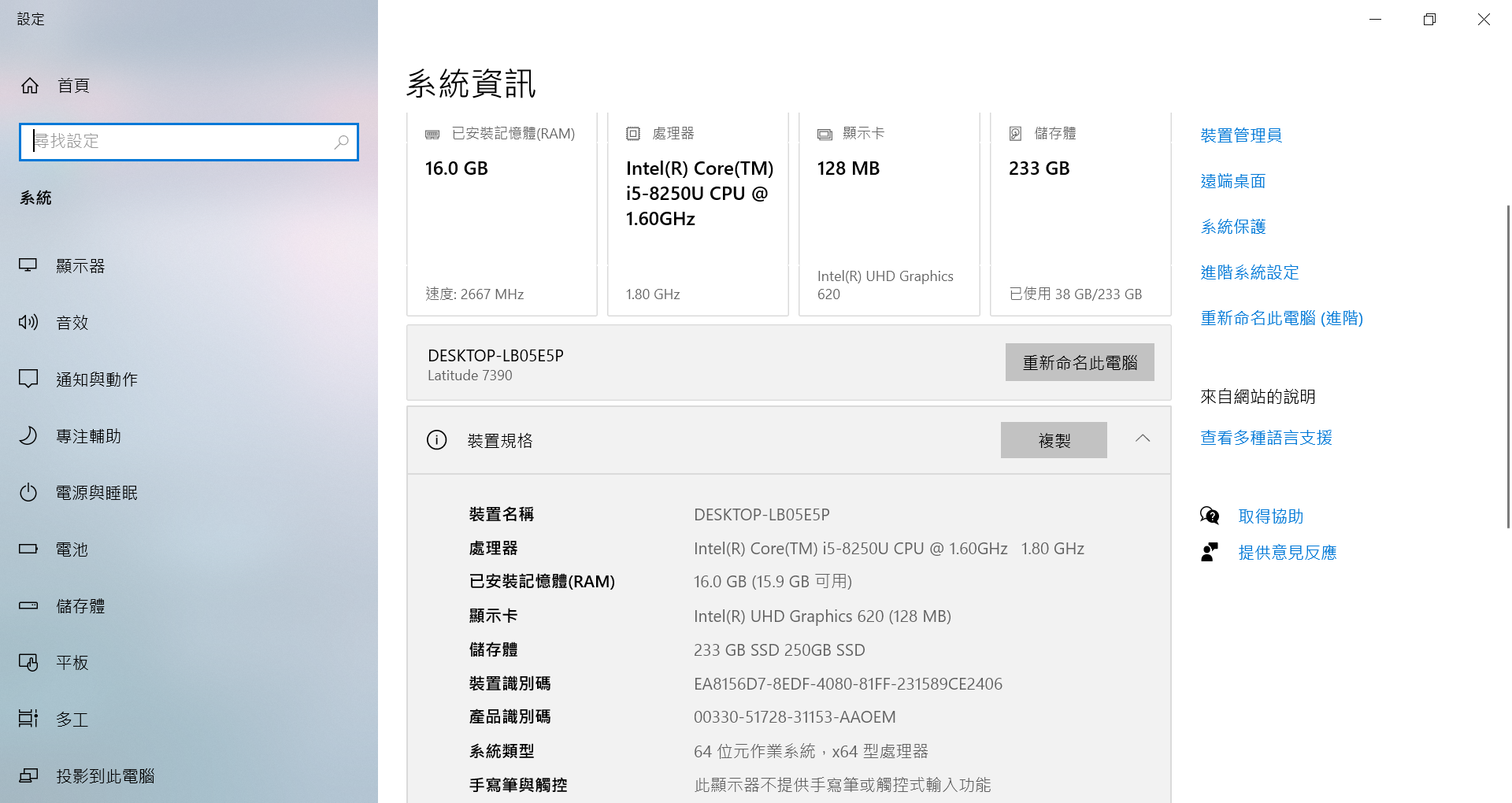The image size is (1512, 803).
Task: Click the multitasking icon beside 多工
Action: 28,719
